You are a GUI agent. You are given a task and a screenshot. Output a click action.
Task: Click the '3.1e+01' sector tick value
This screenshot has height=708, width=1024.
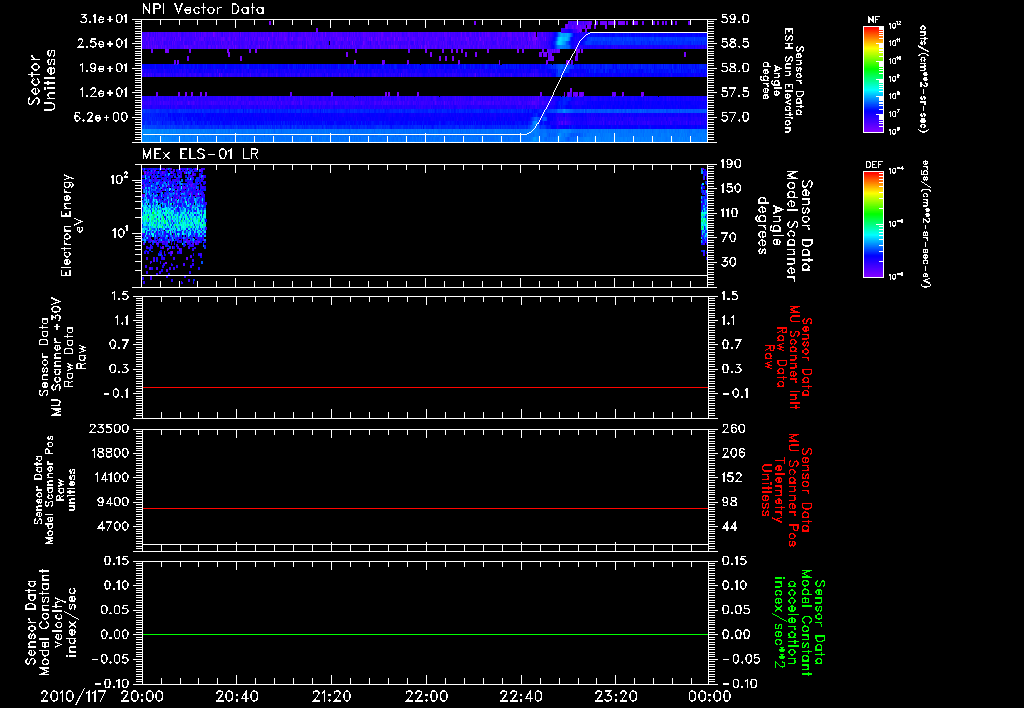(x=104, y=19)
